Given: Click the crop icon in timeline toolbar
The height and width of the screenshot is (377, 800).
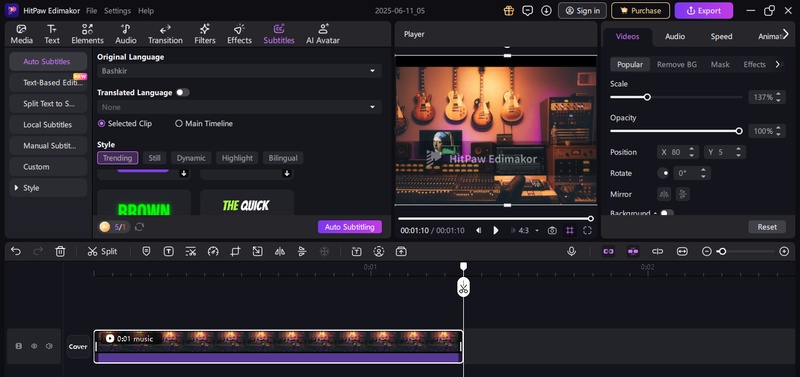Looking at the screenshot, I should (235, 251).
